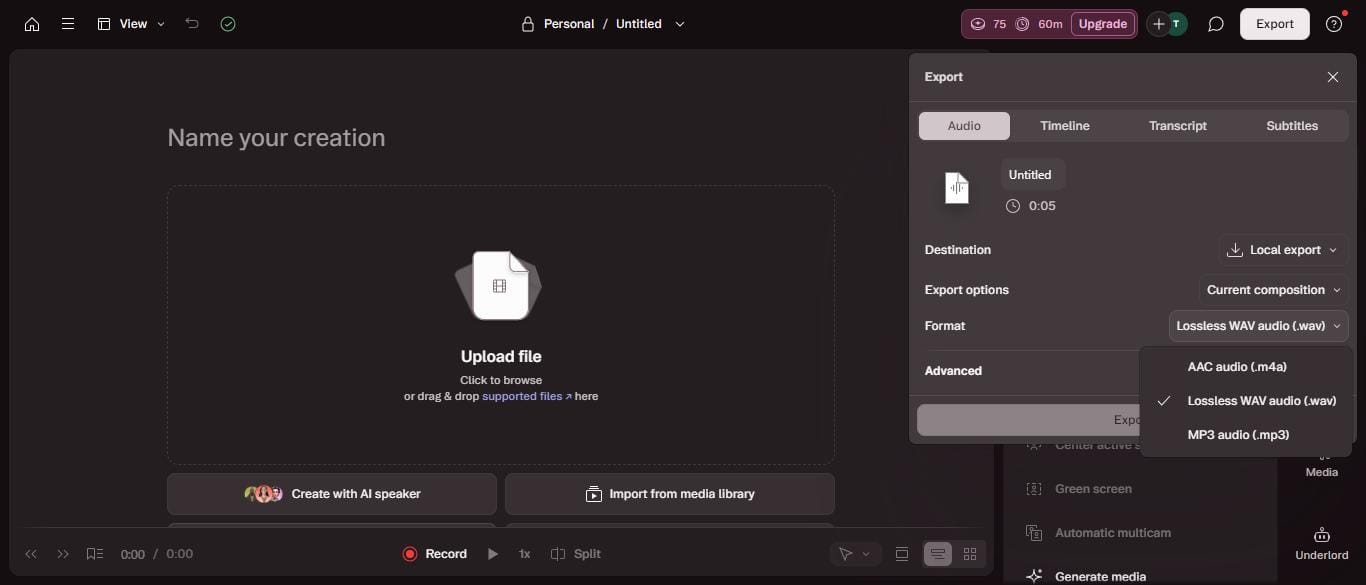Toggle the timeline panel view icon
The width and height of the screenshot is (1366, 585).
point(902,554)
